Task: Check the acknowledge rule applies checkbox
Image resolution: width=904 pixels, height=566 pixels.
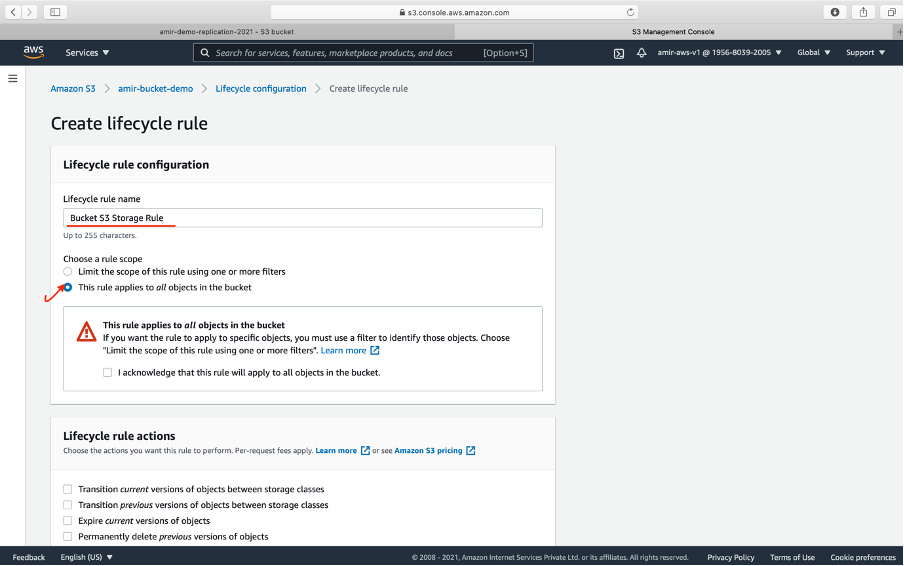Action: 107,372
